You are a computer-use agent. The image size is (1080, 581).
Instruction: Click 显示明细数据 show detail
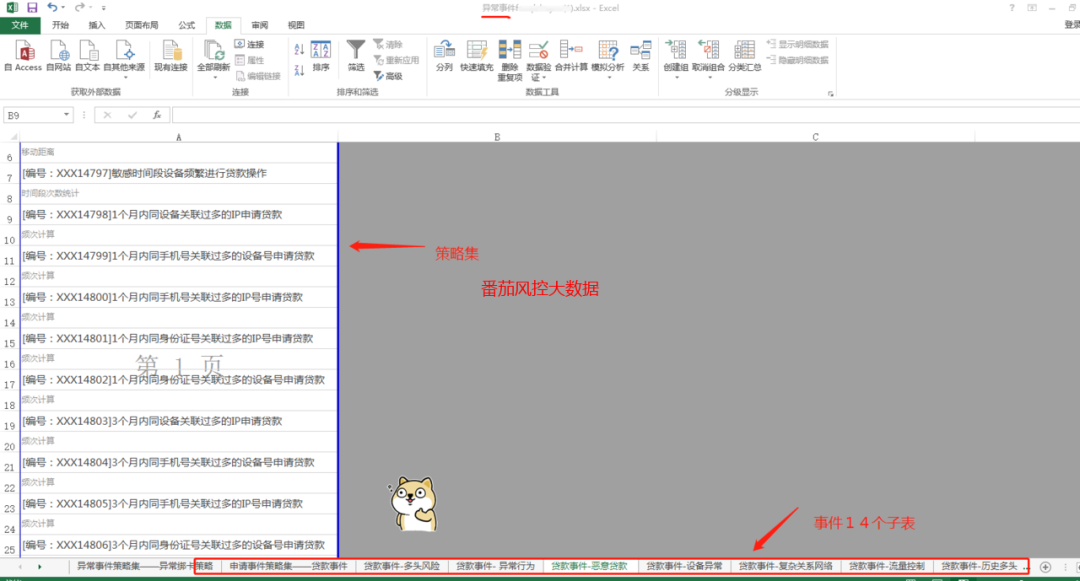[798, 44]
